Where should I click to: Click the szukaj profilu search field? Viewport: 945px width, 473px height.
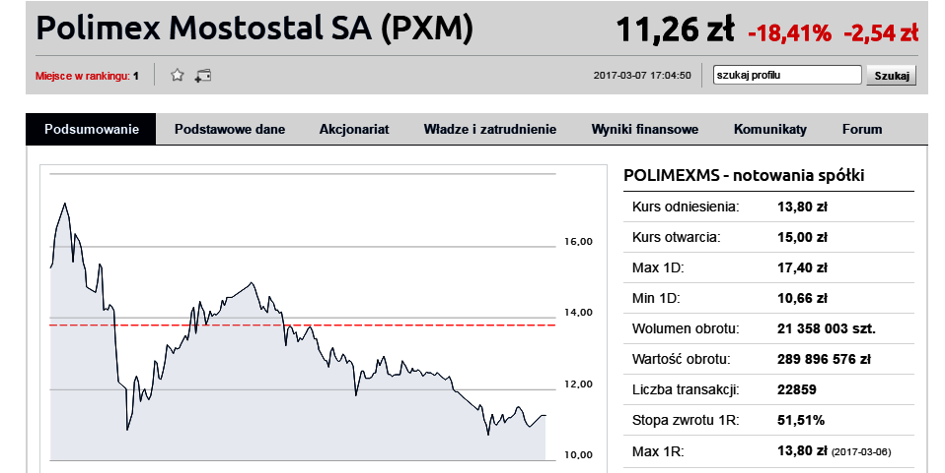(x=787, y=75)
